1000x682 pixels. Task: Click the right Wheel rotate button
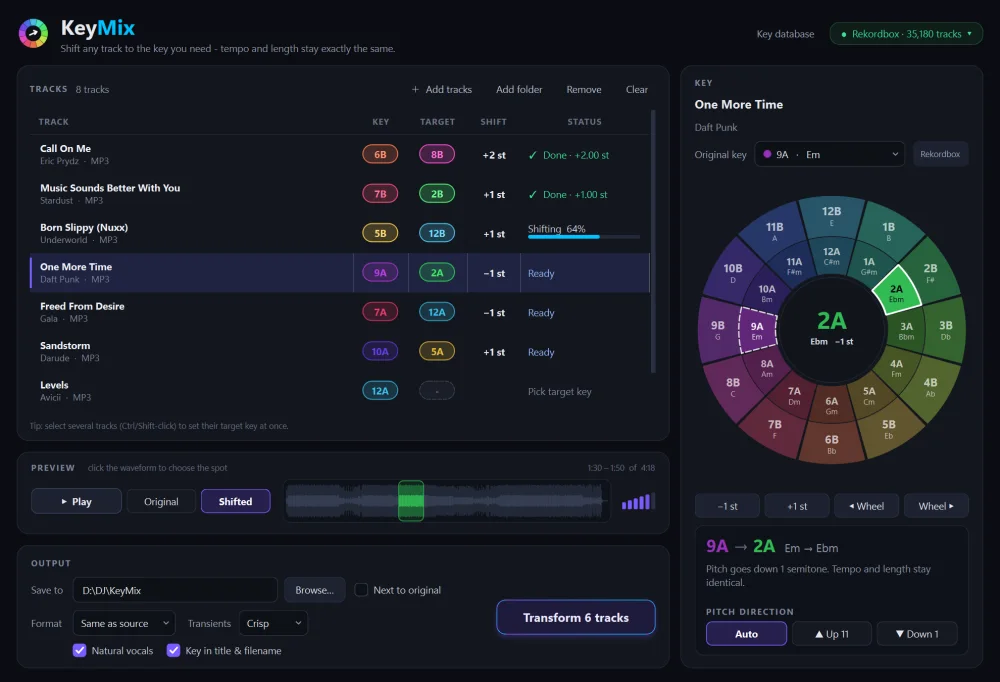click(936, 506)
